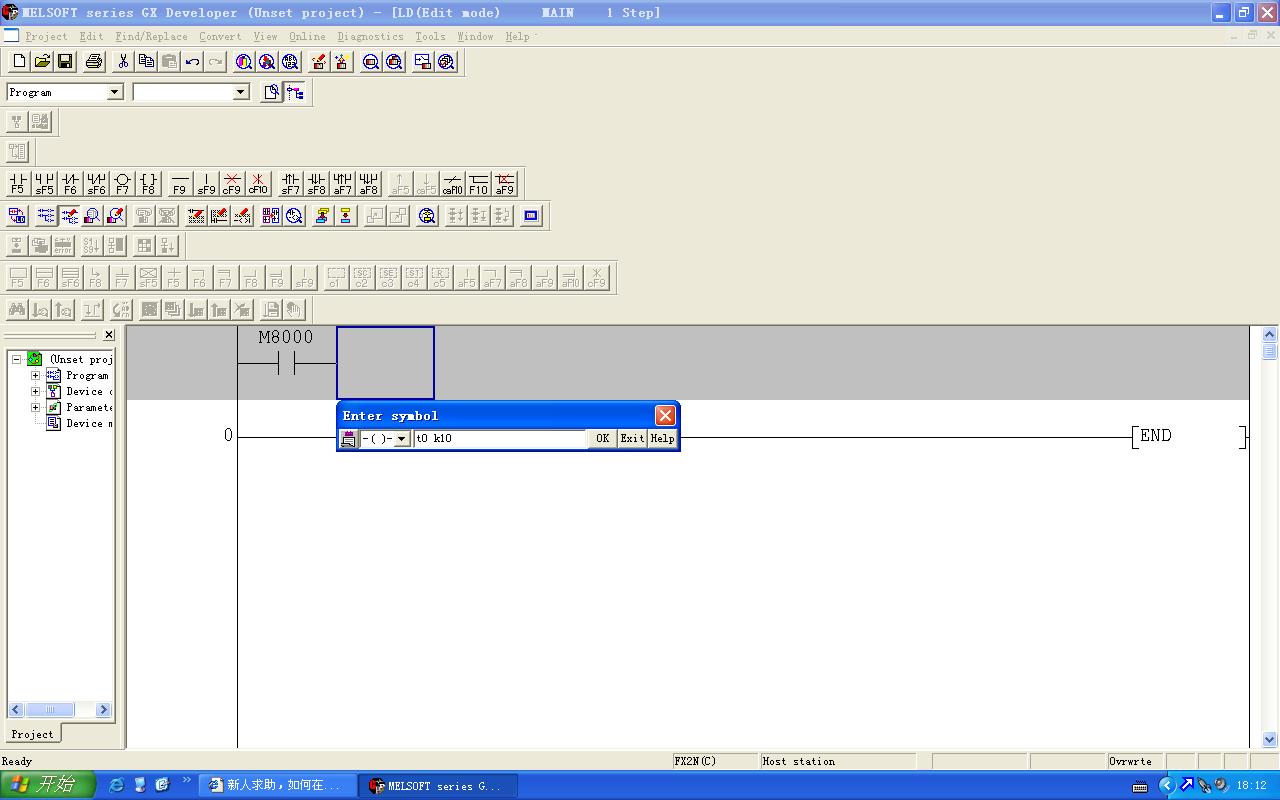Toggle the project data list display button
The width and height of the screenshot is (1280, 800).
click(x=295, y=92)
